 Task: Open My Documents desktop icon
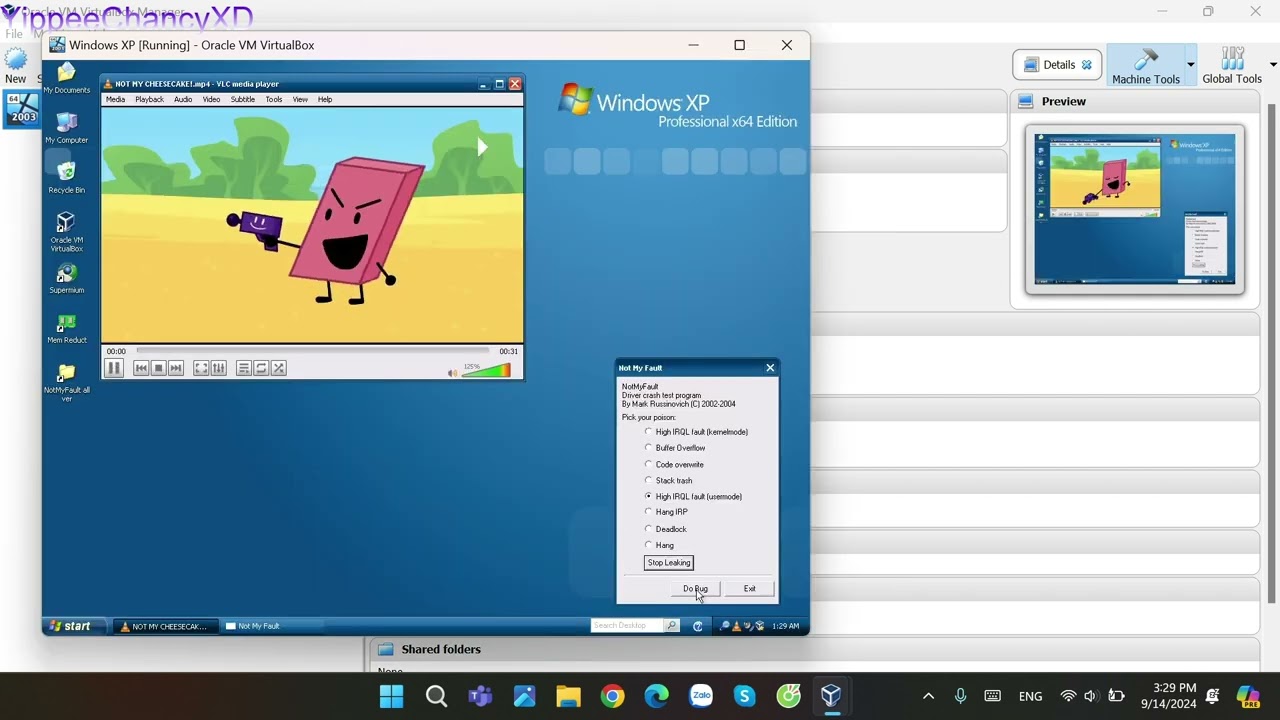[67, 78]
